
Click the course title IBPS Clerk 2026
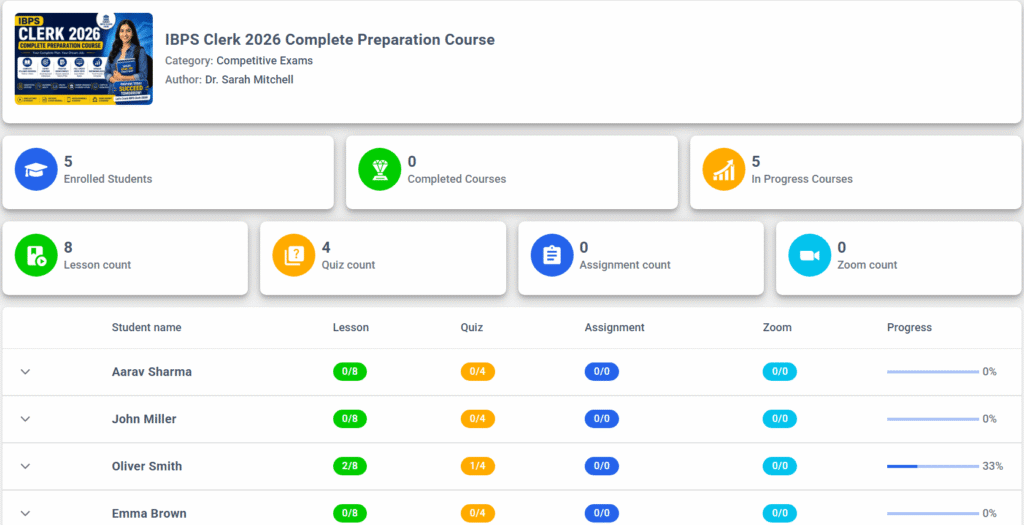330,40
